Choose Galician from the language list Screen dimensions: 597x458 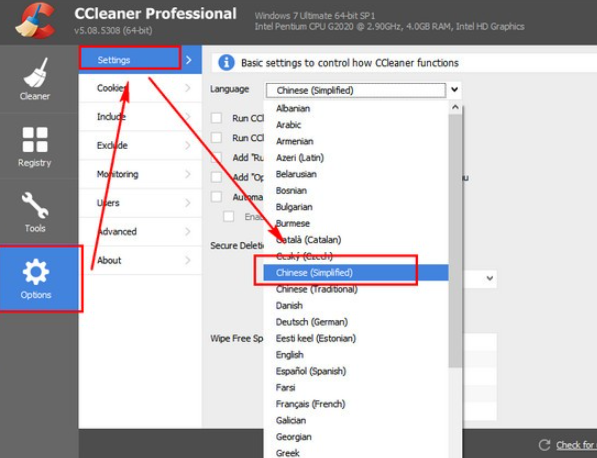tap(356, 420)
